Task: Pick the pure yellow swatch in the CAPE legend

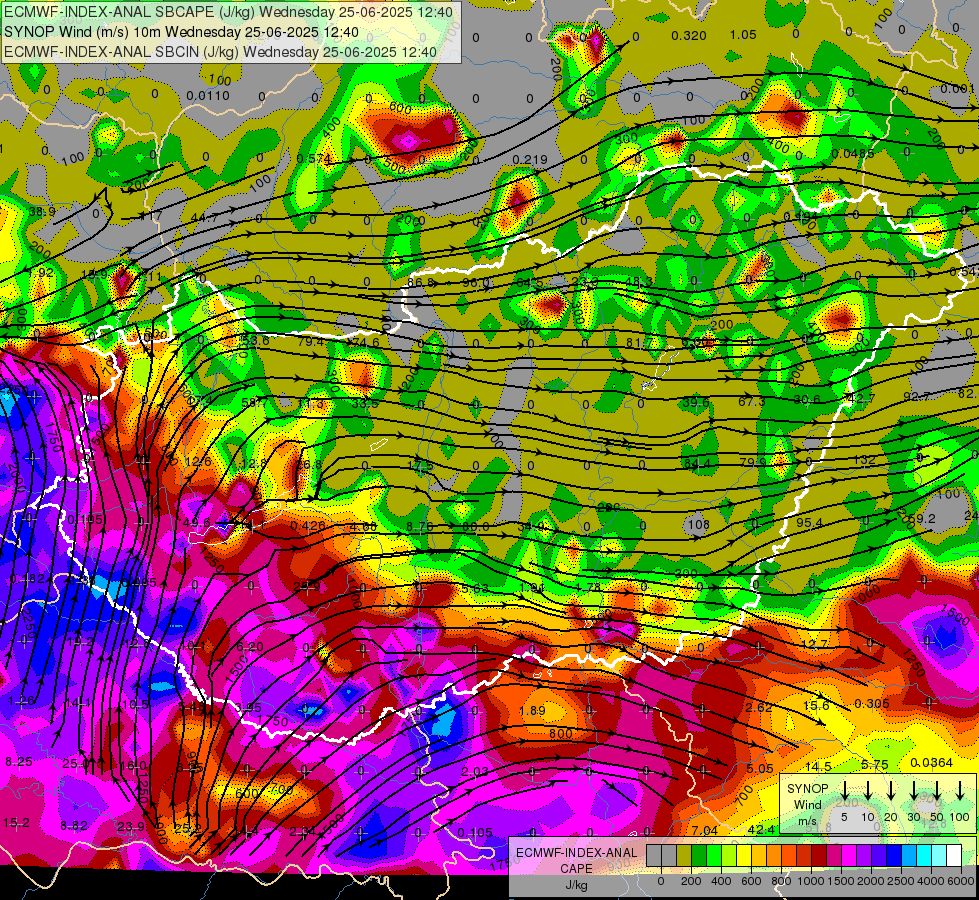Action: (x=744, y=855)
